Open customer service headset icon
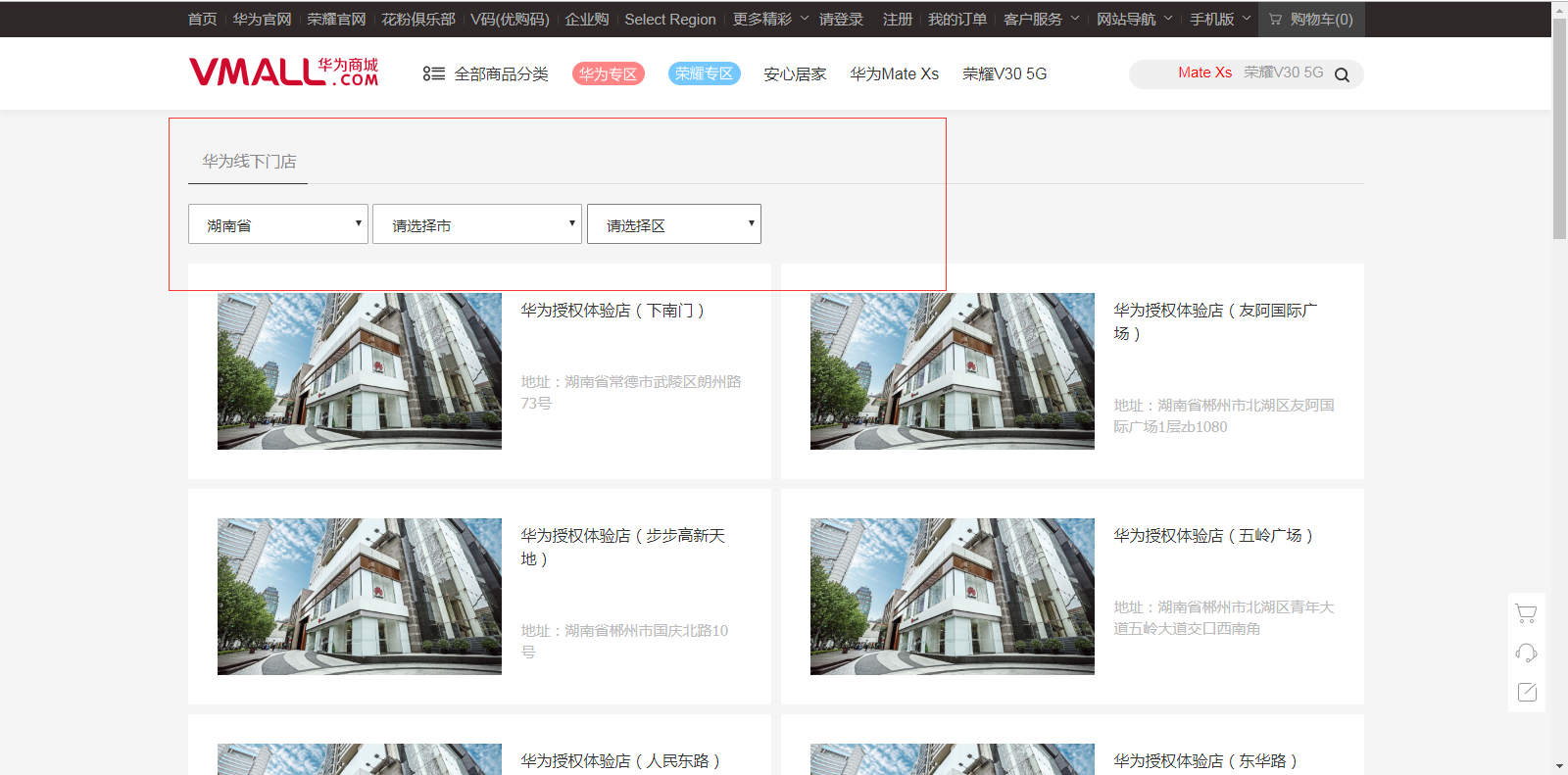 pos(1526,653)
